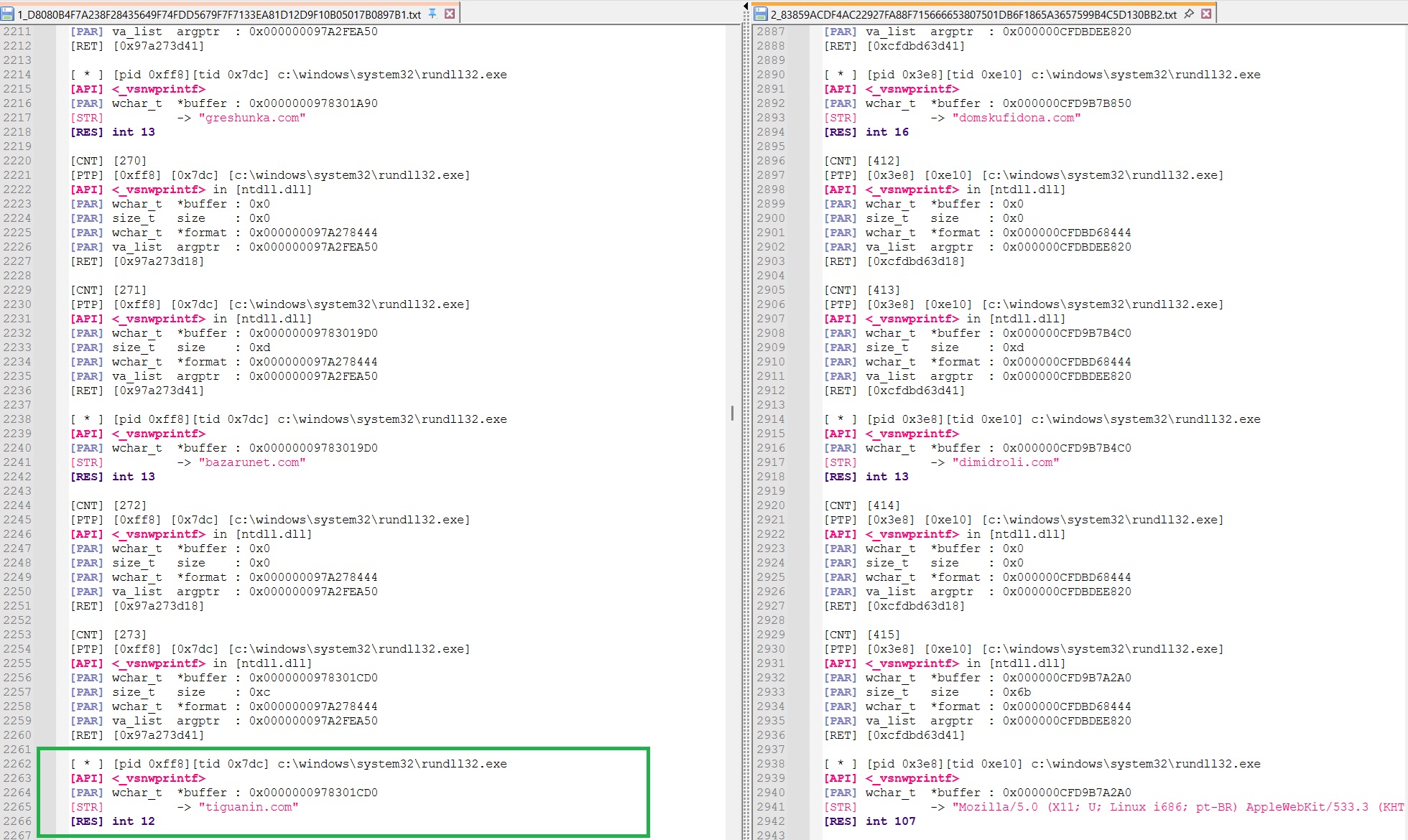Click the string "dimidroli.com"
This screenshot has width=1408, height=840.
coord(1006,462)
